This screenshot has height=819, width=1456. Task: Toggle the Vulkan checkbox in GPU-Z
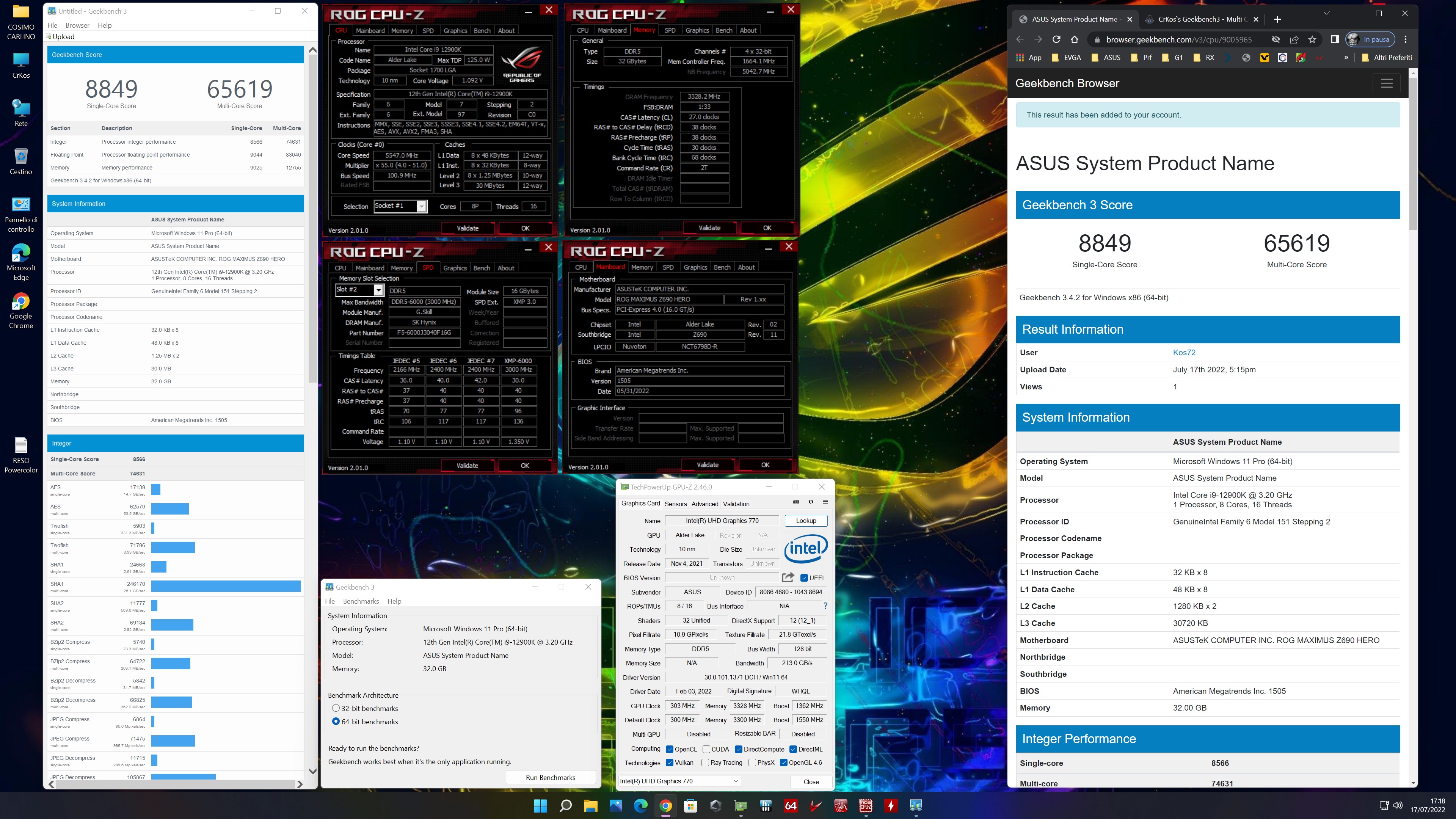pos(669,763)
